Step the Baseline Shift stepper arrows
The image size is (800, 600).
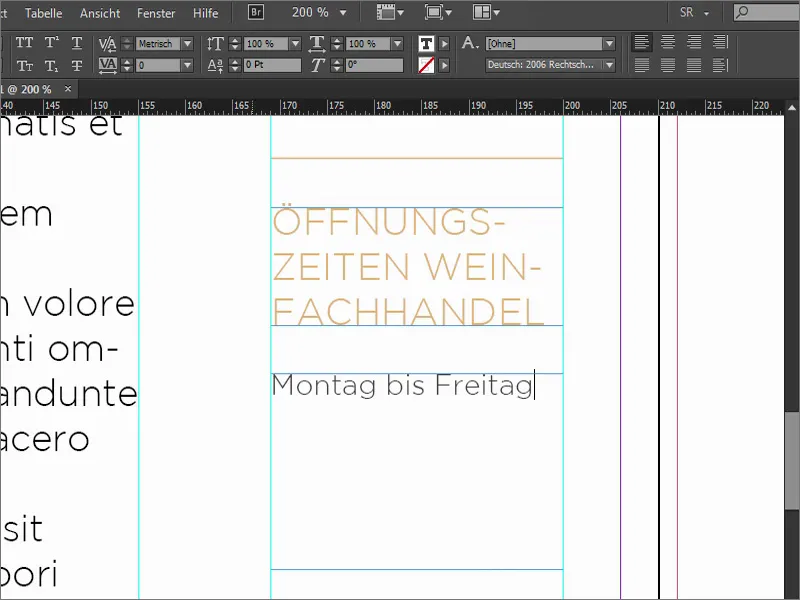tap(235, 65)
